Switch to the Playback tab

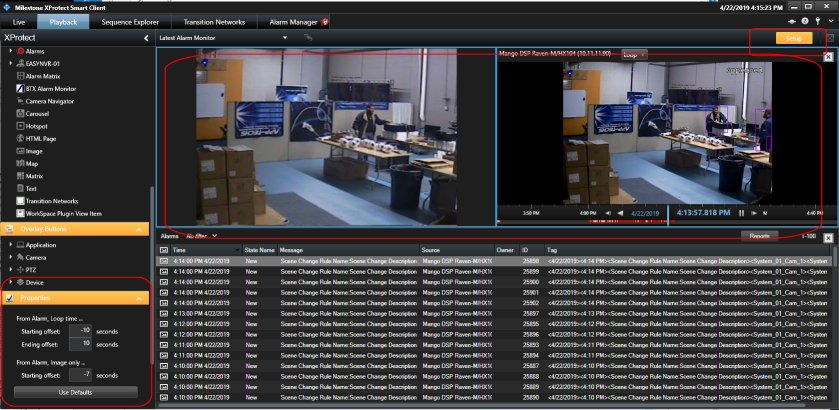point(63,22)
